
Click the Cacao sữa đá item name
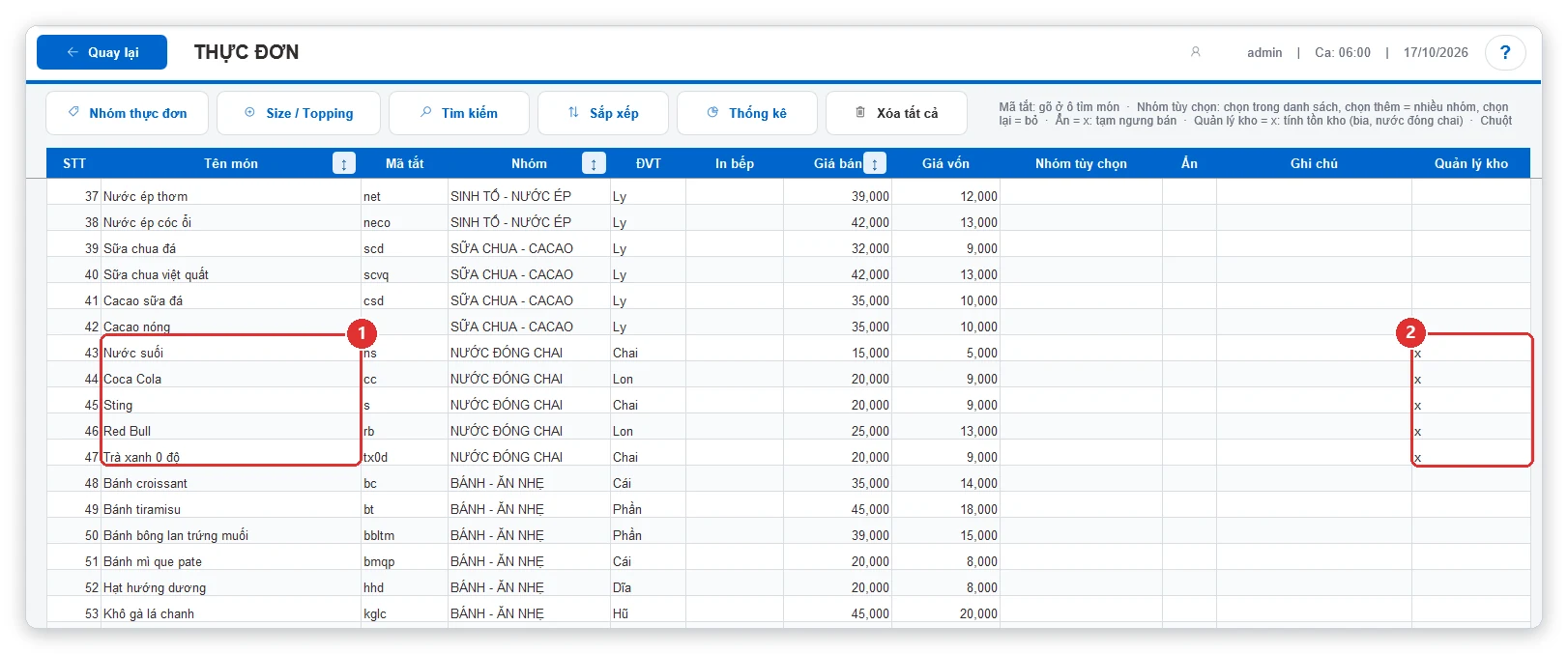[x=143, y=300]
